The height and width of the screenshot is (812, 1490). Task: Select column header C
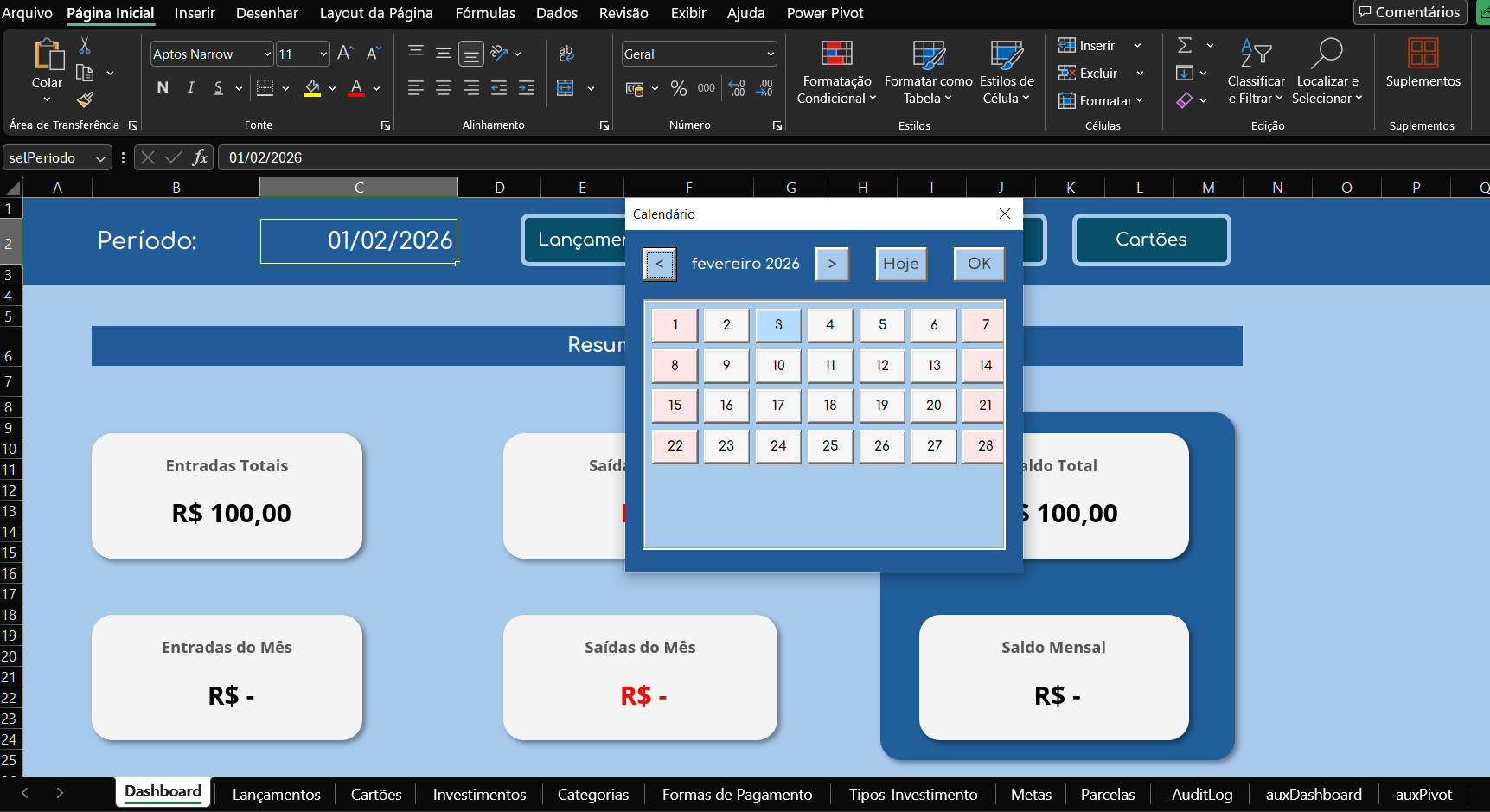click(359, 188)
